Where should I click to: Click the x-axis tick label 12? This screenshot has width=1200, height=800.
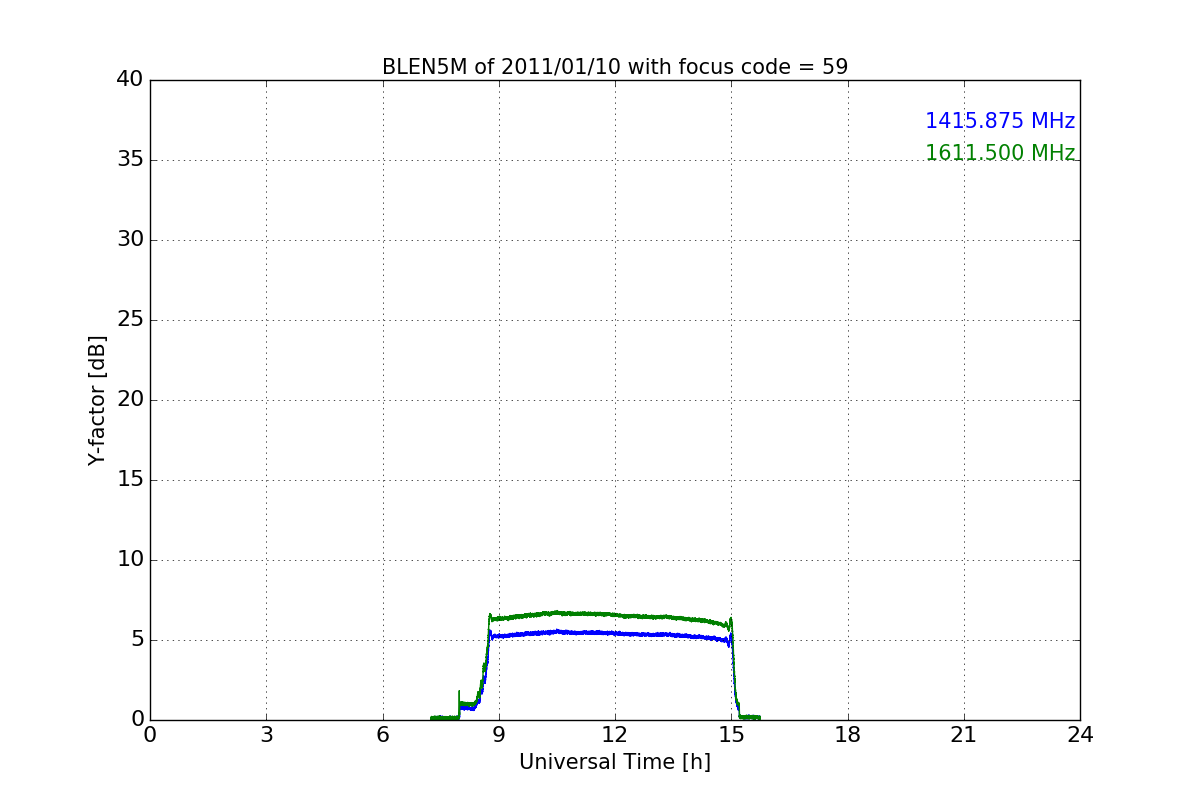615,735
